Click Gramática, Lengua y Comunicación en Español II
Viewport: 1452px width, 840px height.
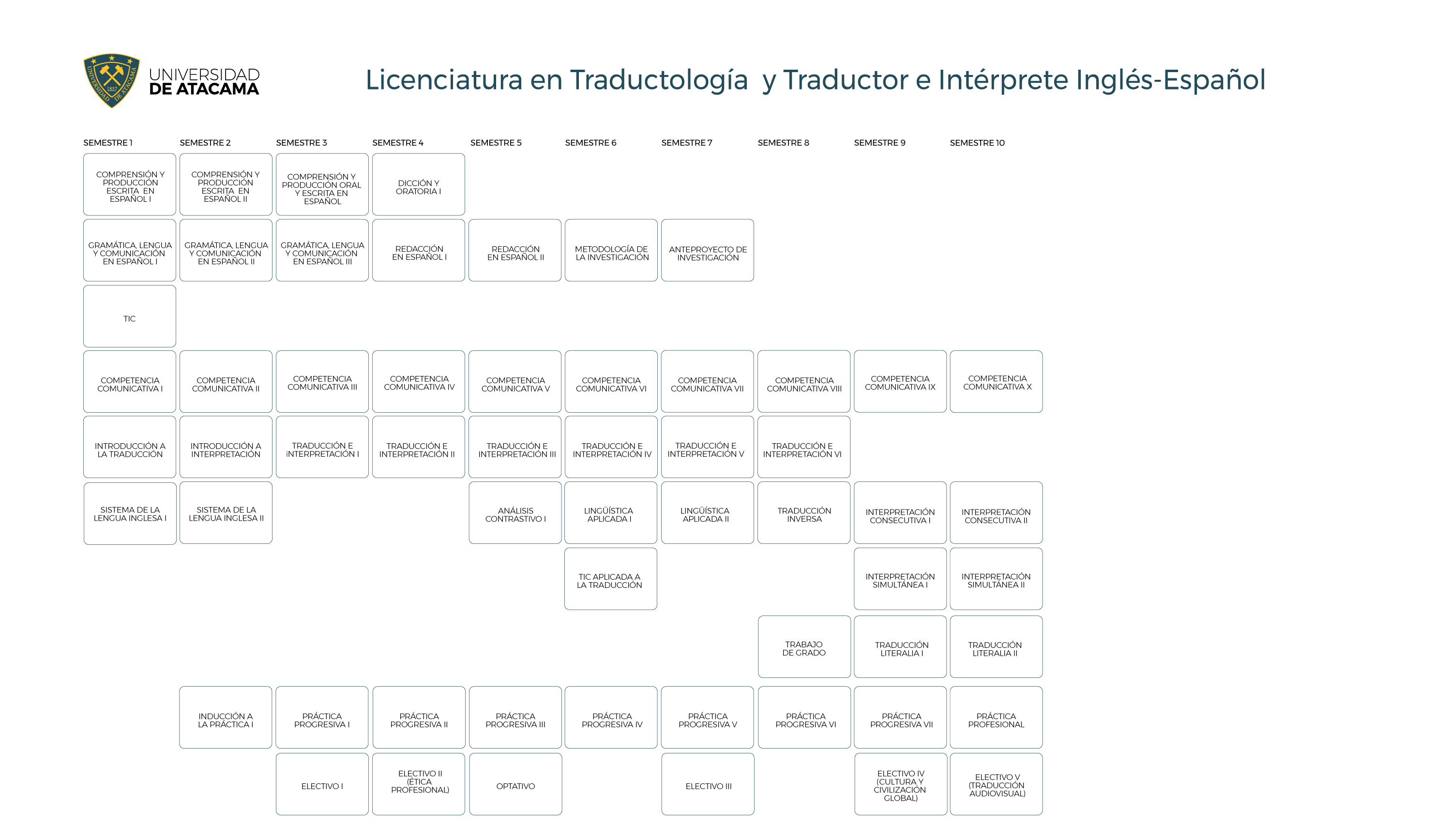pos(226,250)
